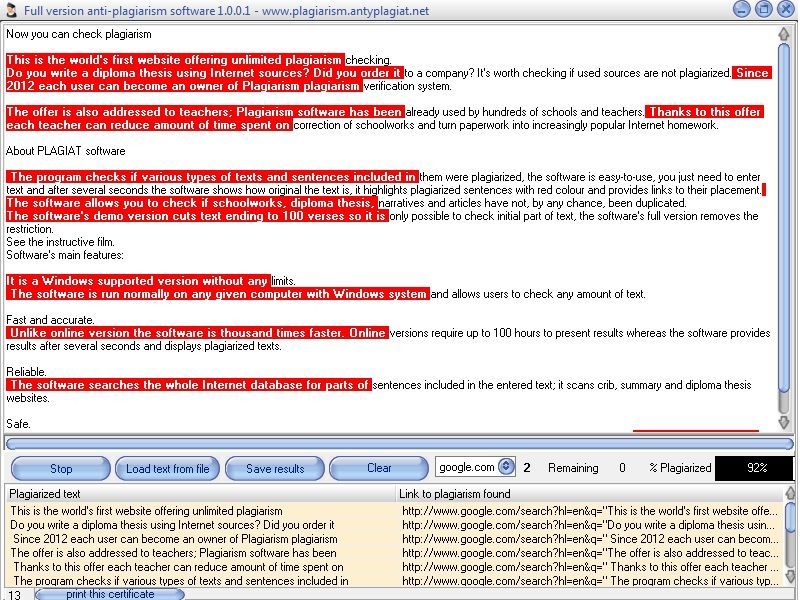
Task: Click the 'See the instructive film.' line
Action: pos(60,242)
